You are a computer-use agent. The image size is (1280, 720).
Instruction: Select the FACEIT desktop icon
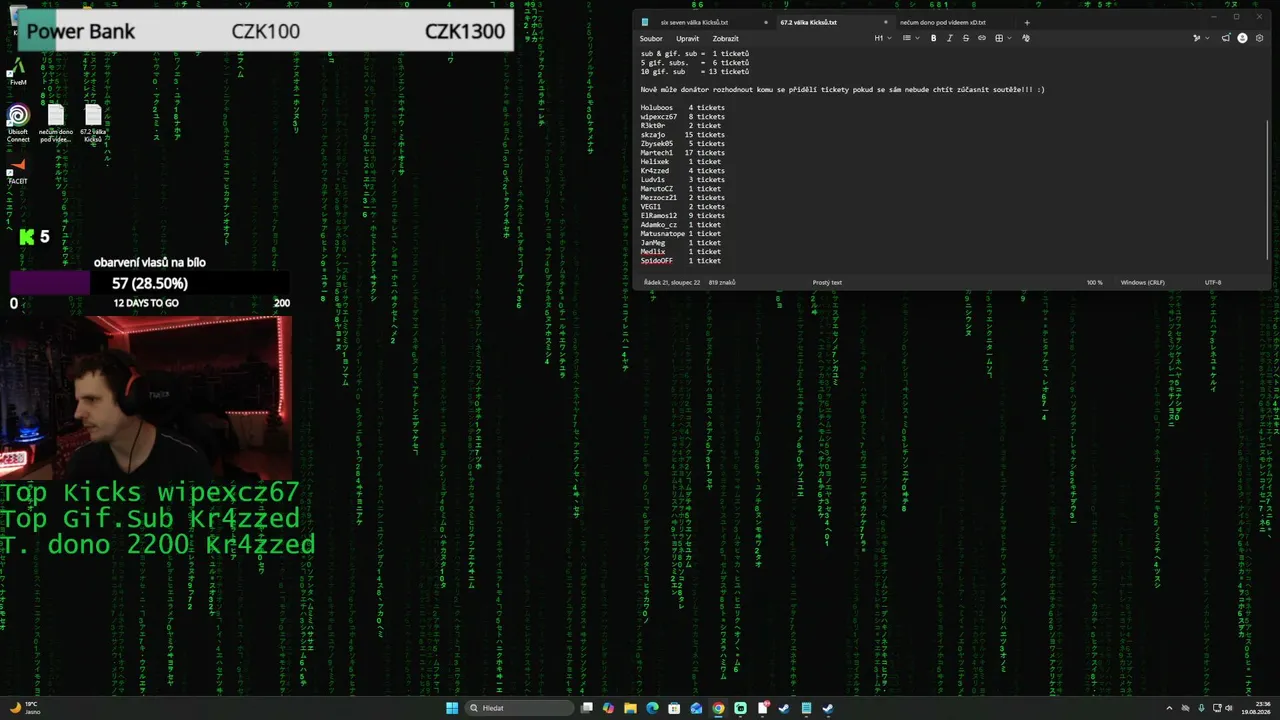(18, 171)
